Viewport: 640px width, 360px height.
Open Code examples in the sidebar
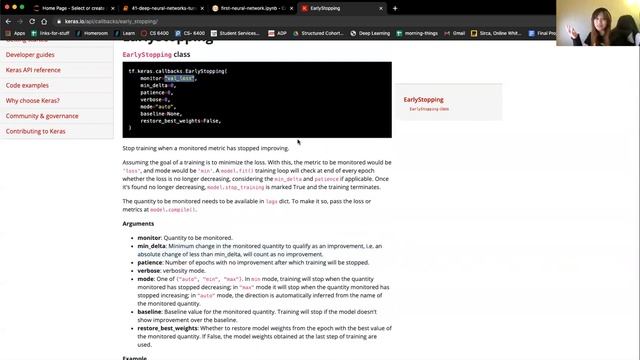tap(27, 85)
